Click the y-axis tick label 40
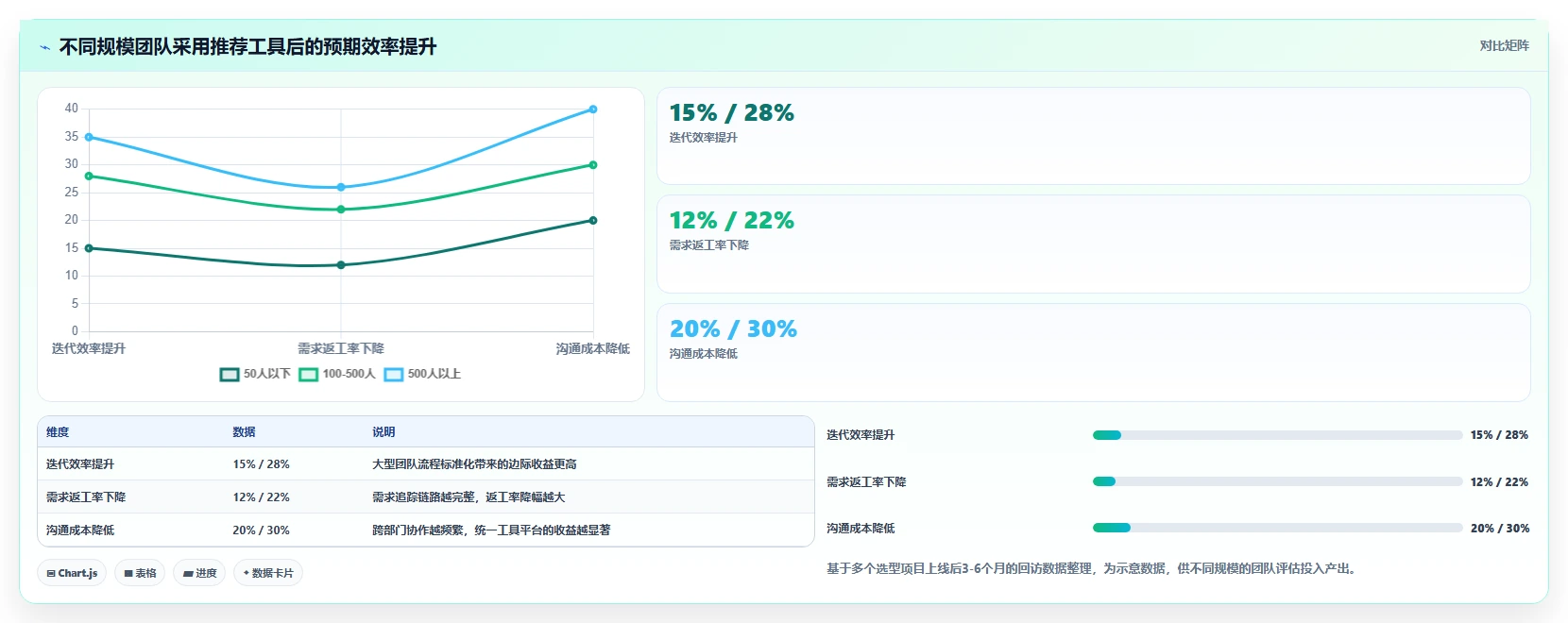Screen dimensions: 1568x623 [x=72, y=109]
